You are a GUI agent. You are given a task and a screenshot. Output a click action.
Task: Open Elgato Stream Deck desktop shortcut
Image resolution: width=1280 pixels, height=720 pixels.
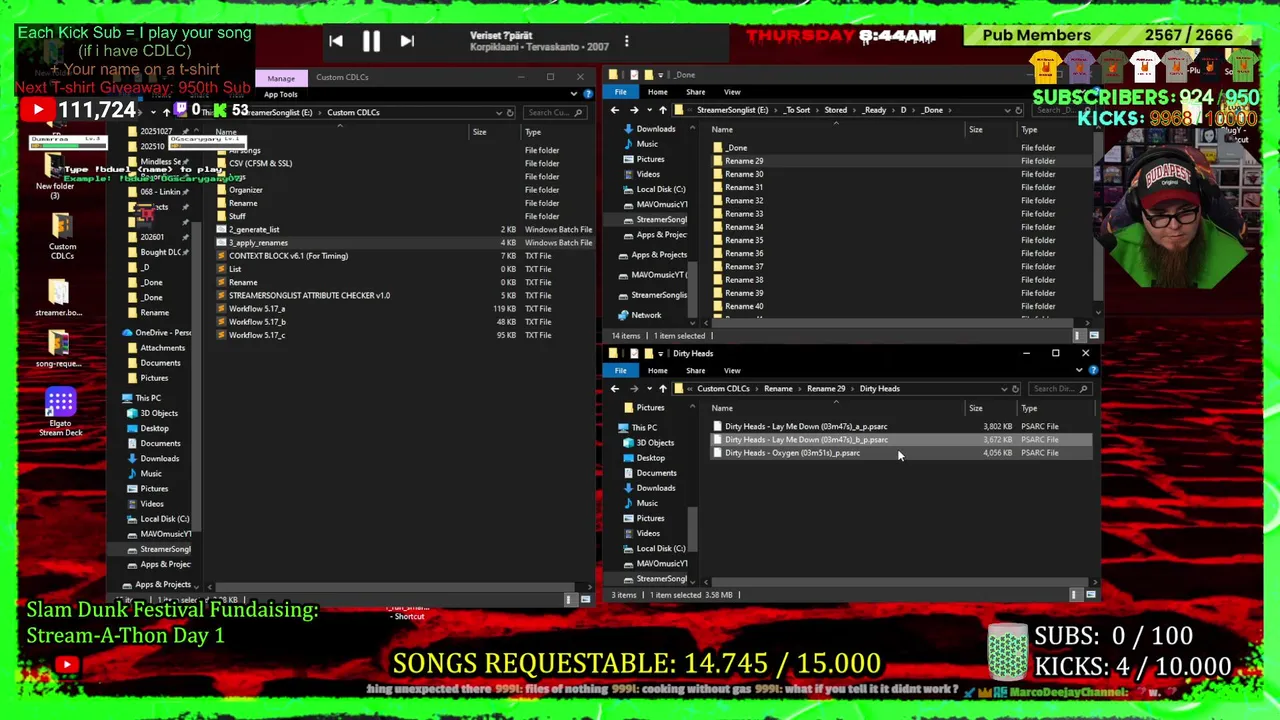60,412
